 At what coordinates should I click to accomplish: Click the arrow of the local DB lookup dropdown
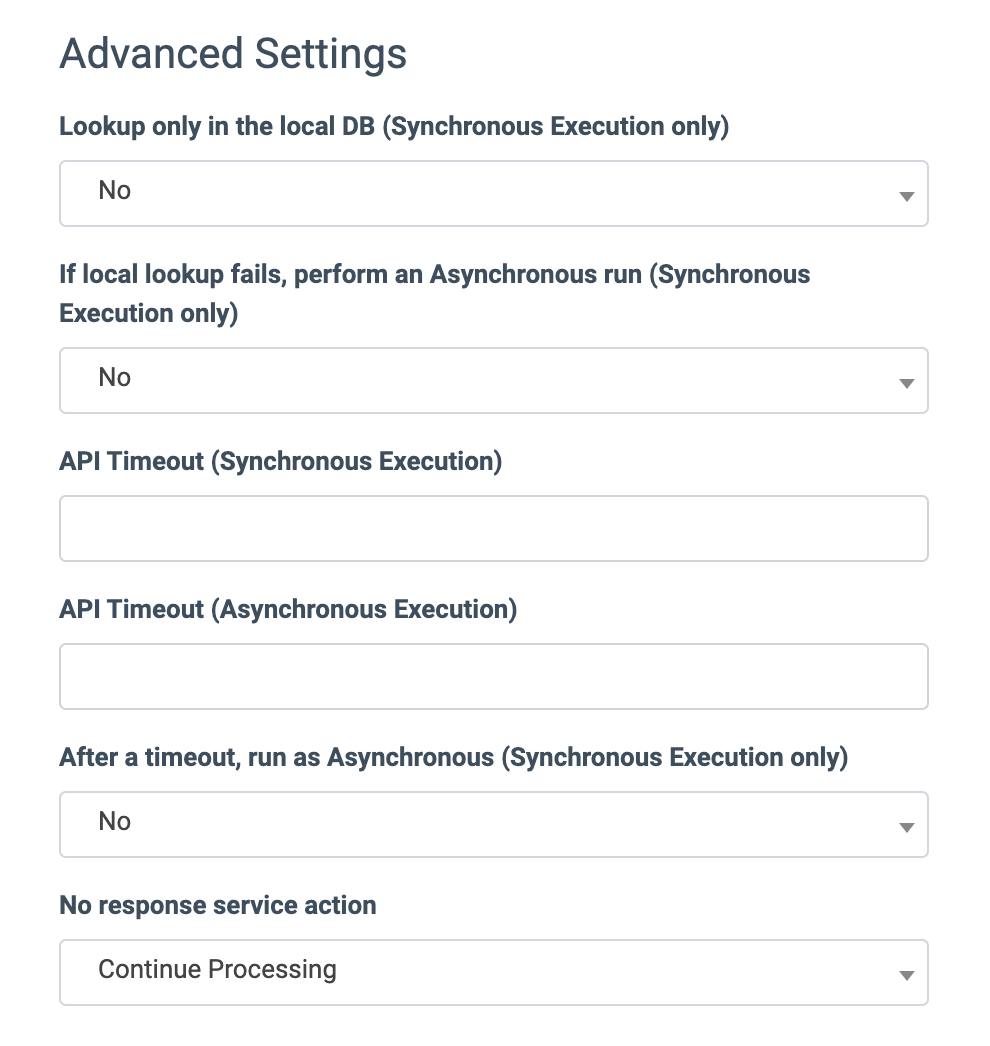pos(906,196)
